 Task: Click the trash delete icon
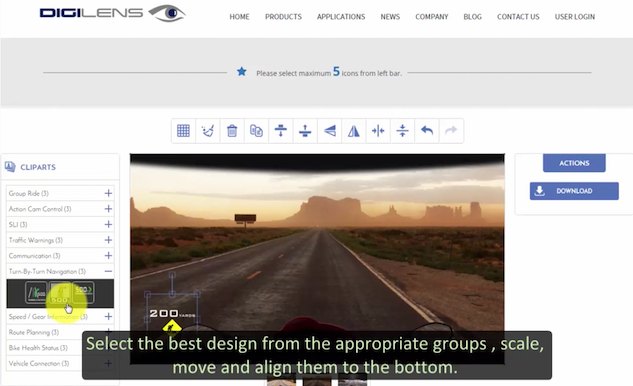click(x=232, y=130)
